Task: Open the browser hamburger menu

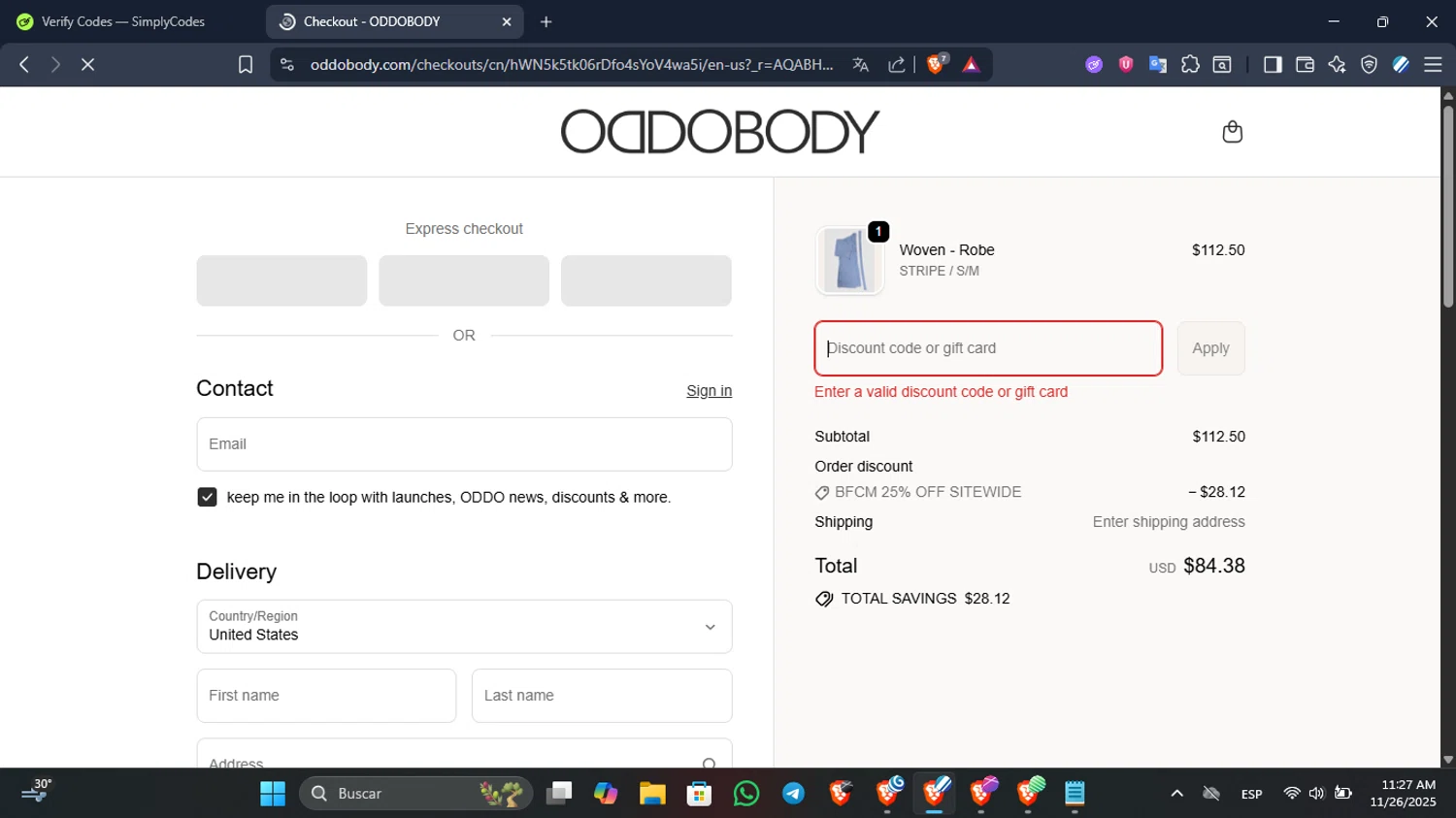Action: (1433, 64)
